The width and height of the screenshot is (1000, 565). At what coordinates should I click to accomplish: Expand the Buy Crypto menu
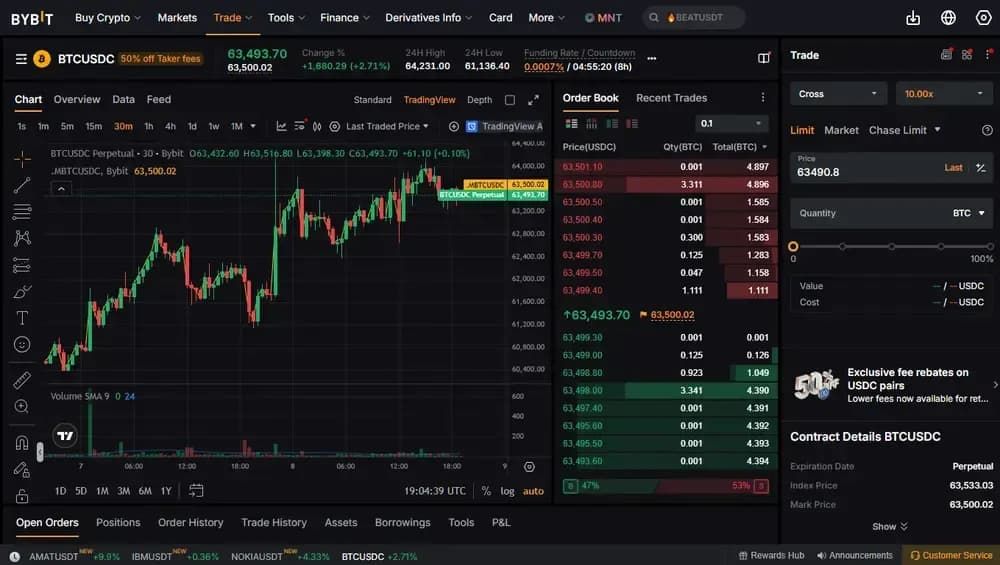tap(108, 18)
